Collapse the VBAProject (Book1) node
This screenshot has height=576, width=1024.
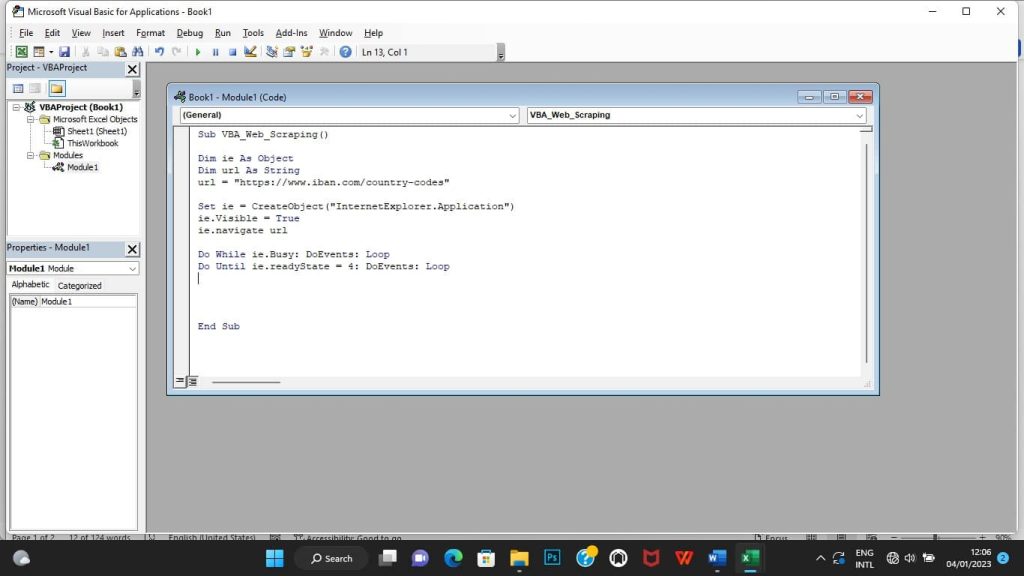click(16, 107)
